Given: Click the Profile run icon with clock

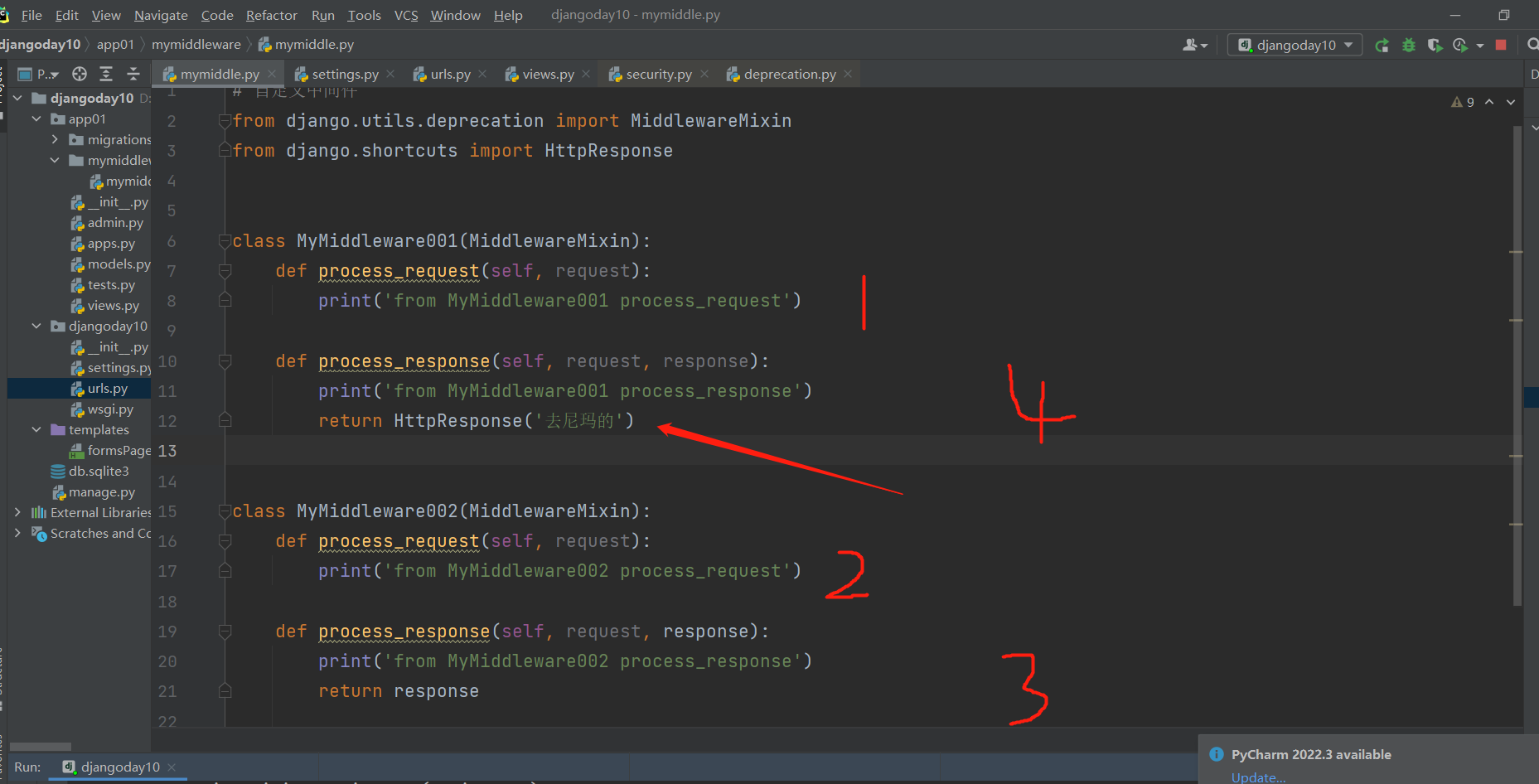Looking at the screenshot, I should [1460, 45].
